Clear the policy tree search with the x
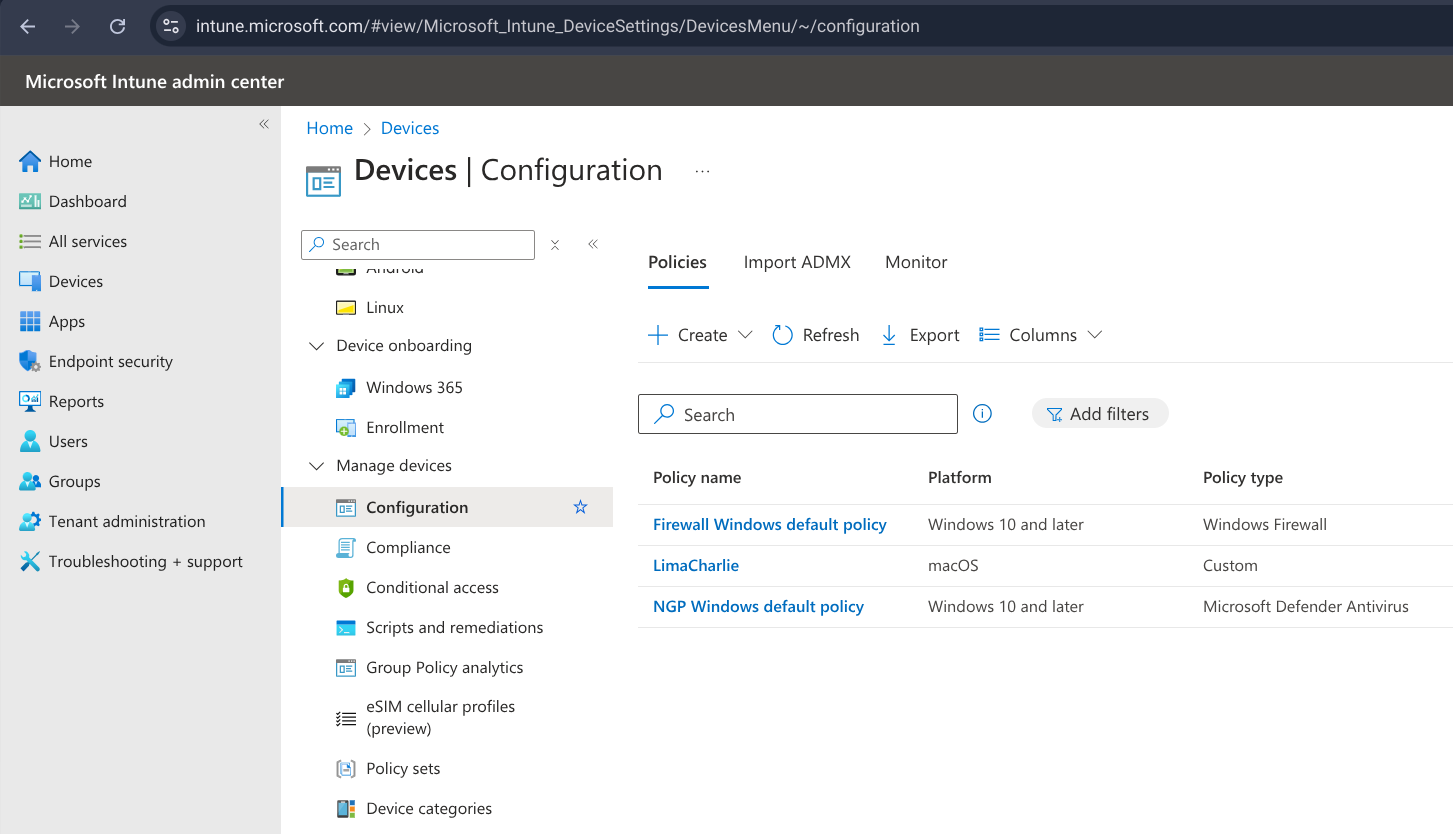 pos(554,244)
